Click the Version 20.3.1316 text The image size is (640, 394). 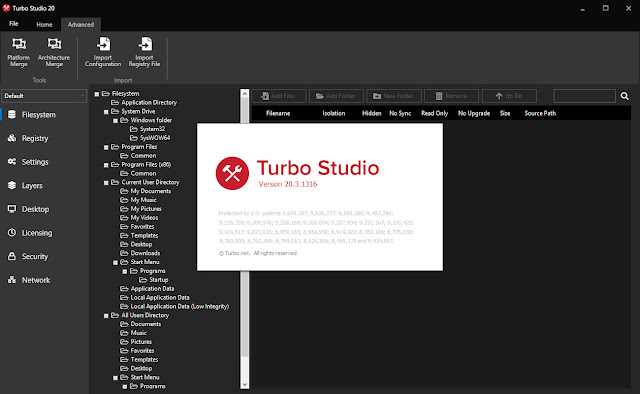point(288,184)
